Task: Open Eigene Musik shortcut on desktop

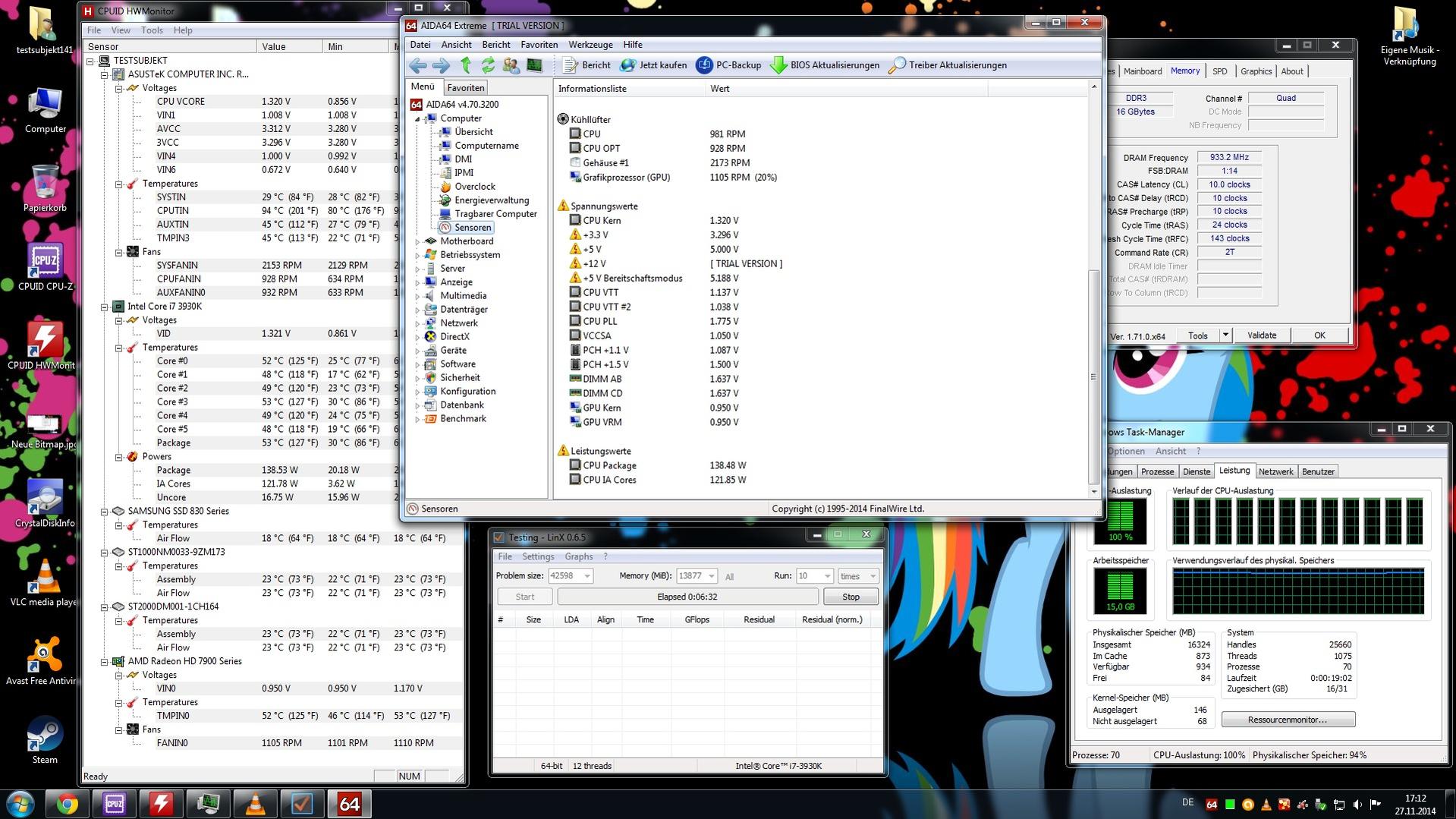Action: (x=1409, y=36)
